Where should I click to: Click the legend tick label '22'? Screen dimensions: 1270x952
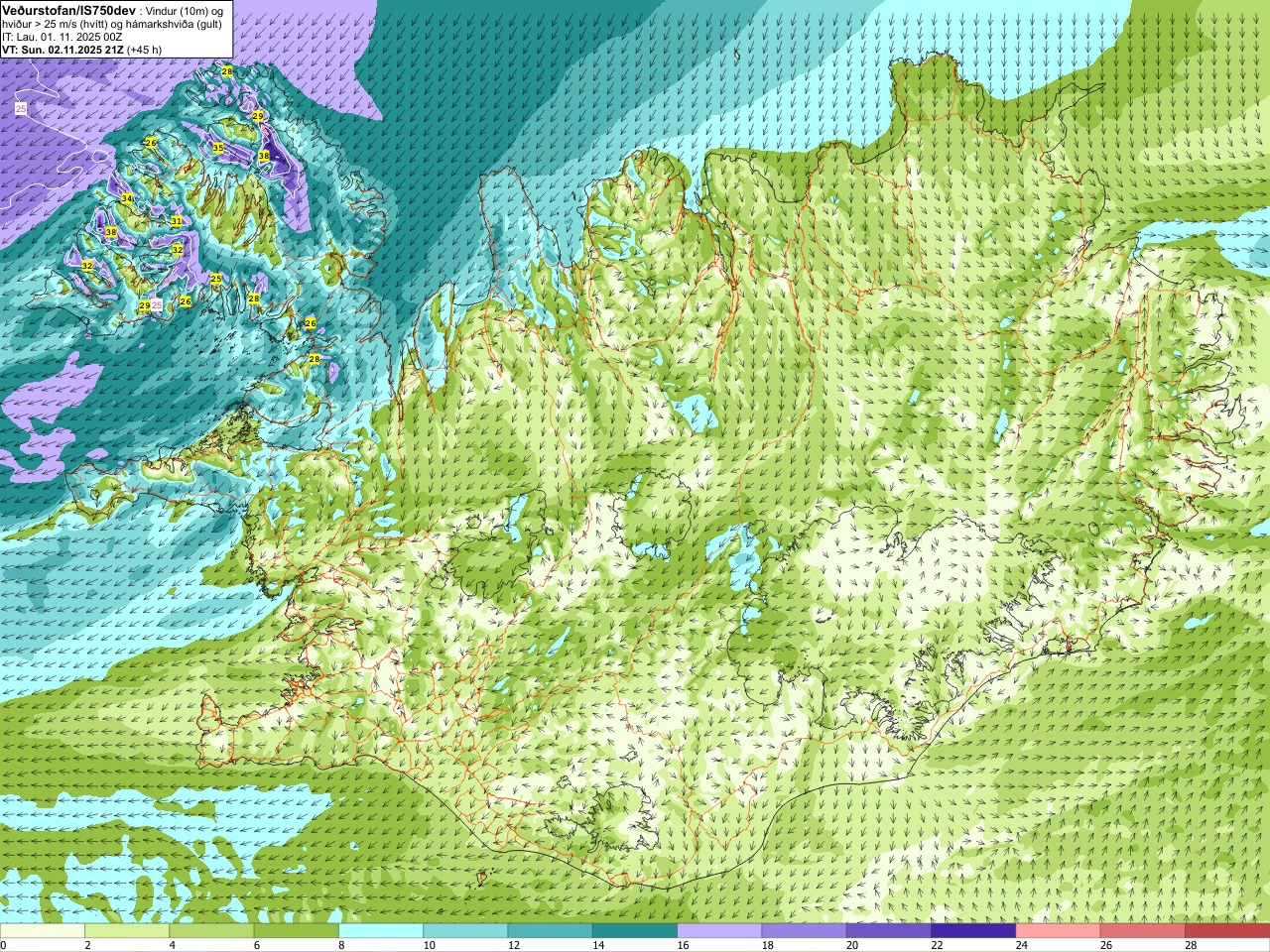click(937, 945)
